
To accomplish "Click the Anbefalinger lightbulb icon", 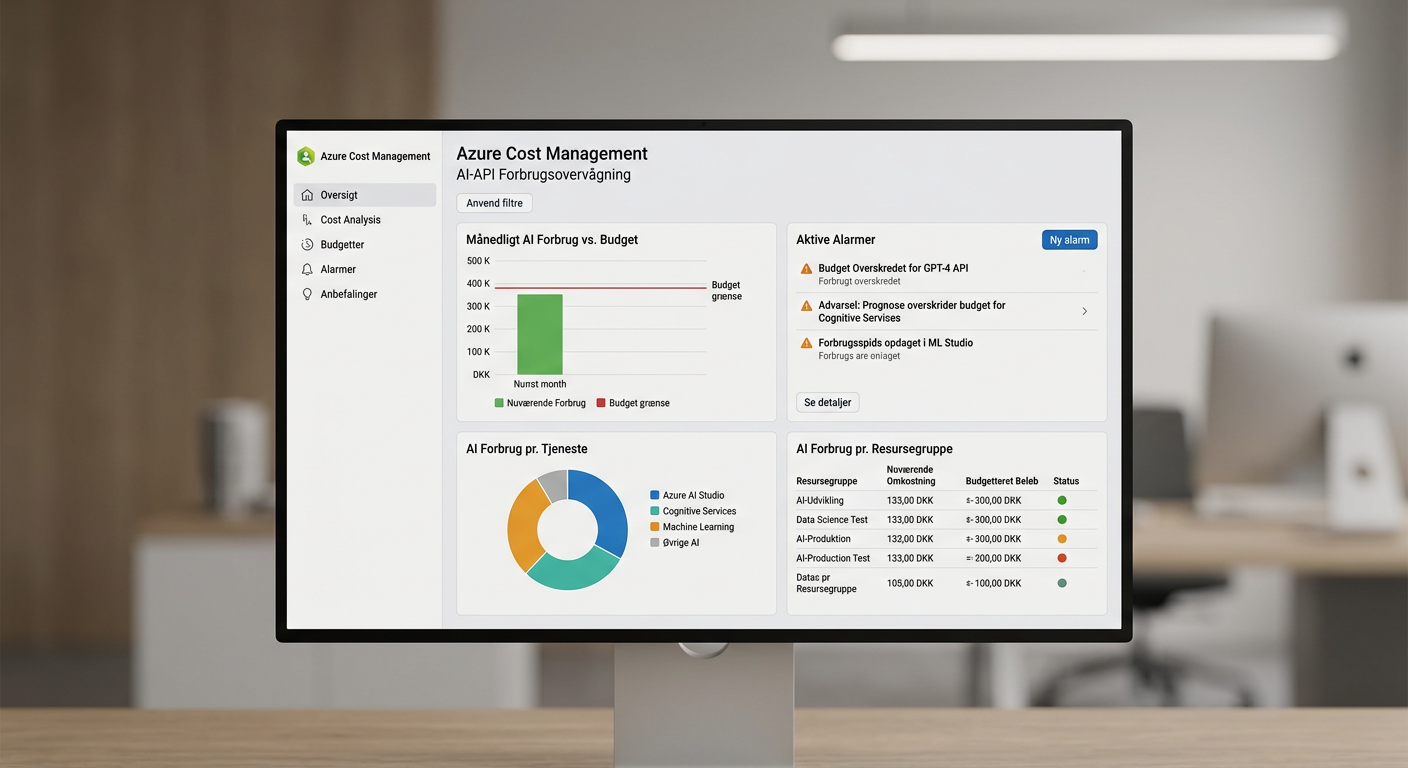I will tap(307, 295).
